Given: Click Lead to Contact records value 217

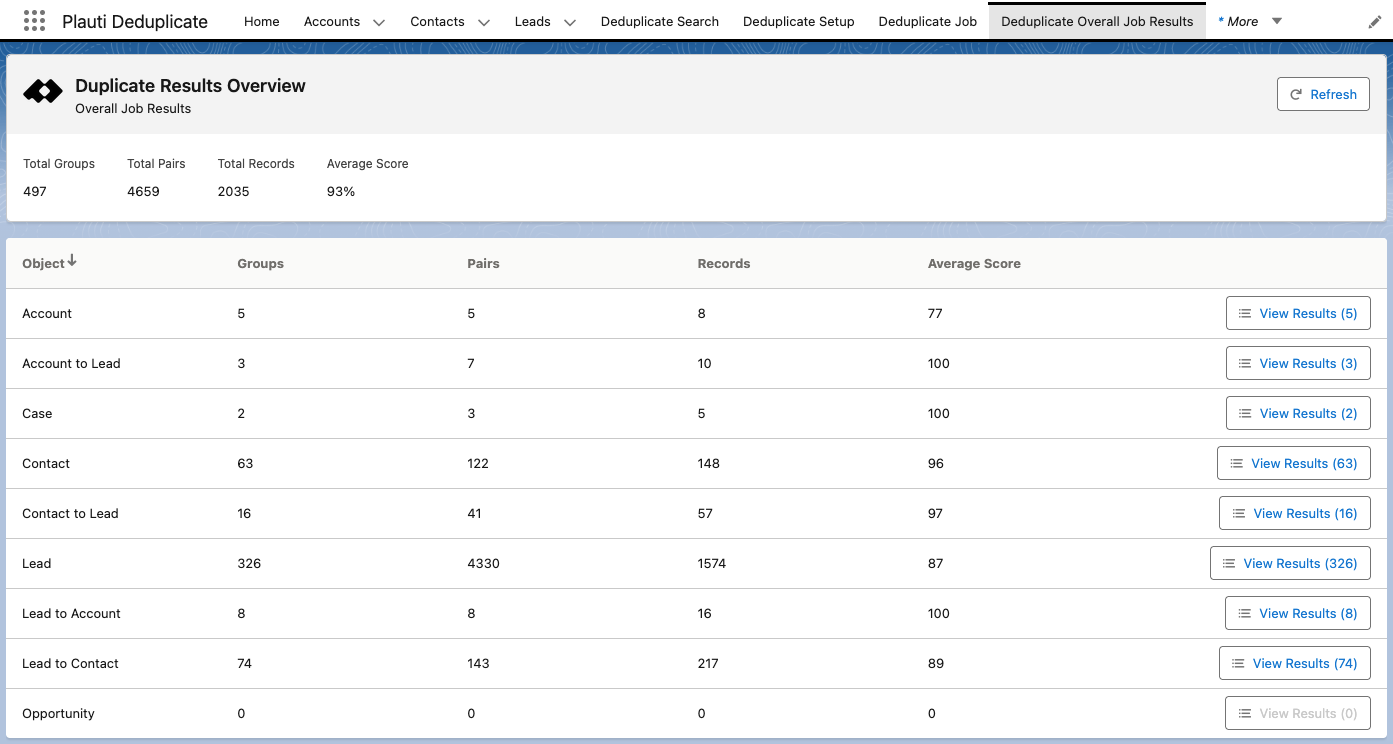Looking at the screenshot, I should tap(708, 663).
